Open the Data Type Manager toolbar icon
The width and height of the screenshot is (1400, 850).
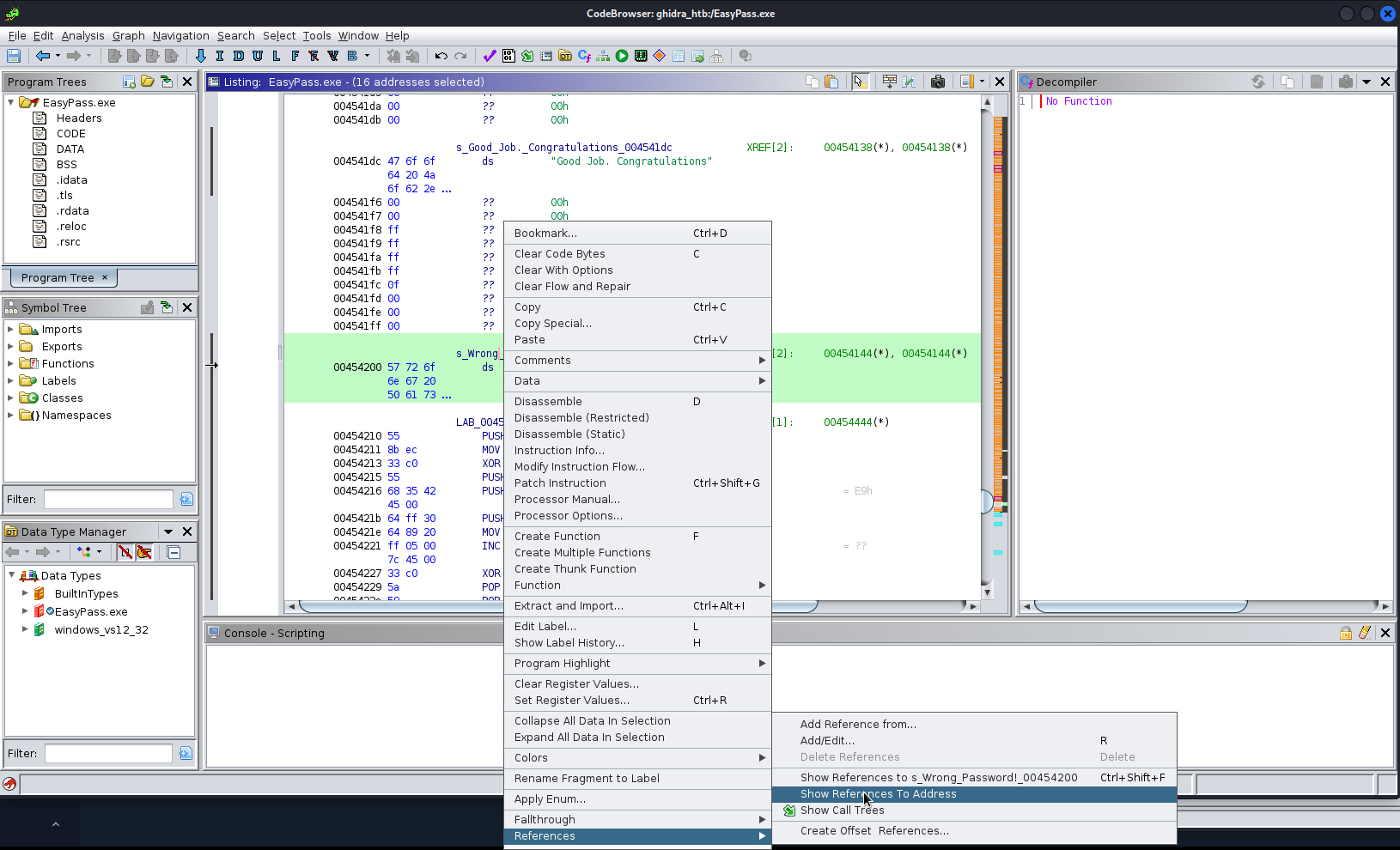565,56
